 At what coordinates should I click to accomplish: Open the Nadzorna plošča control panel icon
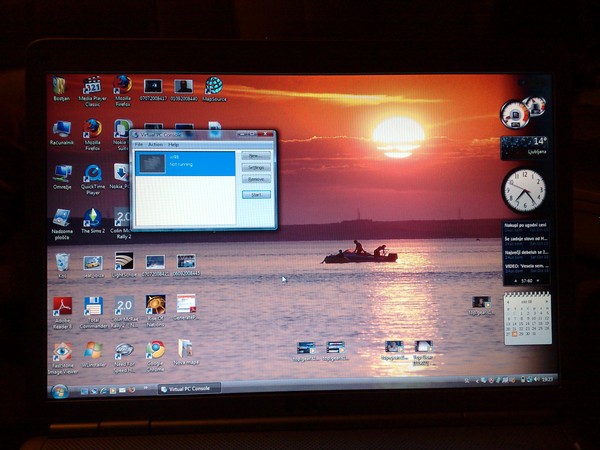pyautogui.click(x=61, y=224)
